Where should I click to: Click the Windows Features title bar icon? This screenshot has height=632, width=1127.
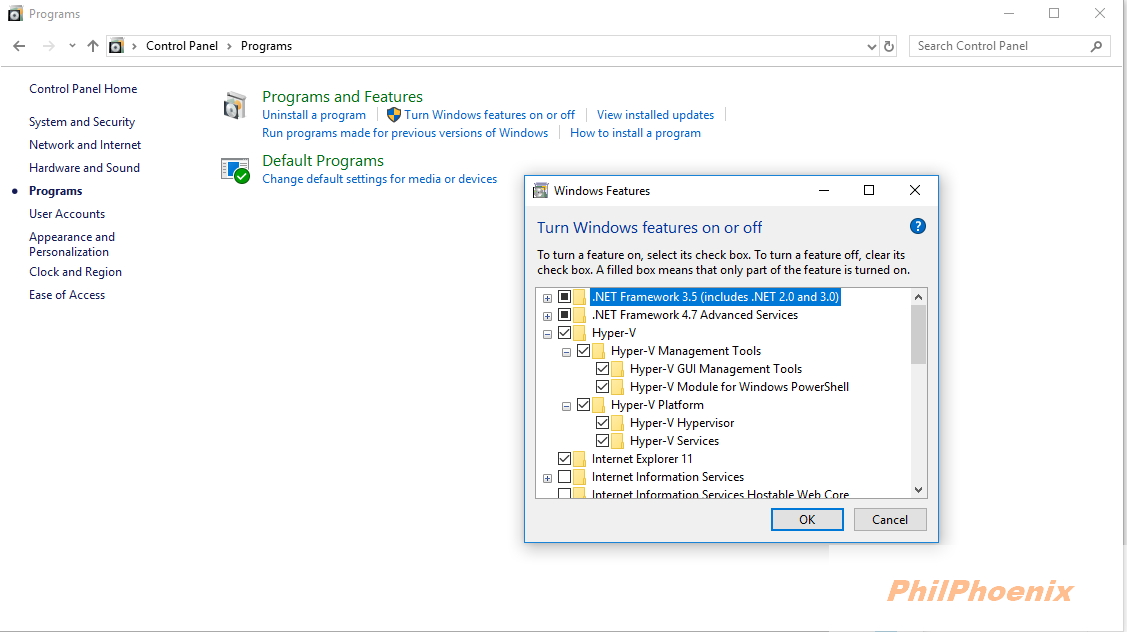click(540, 191)
